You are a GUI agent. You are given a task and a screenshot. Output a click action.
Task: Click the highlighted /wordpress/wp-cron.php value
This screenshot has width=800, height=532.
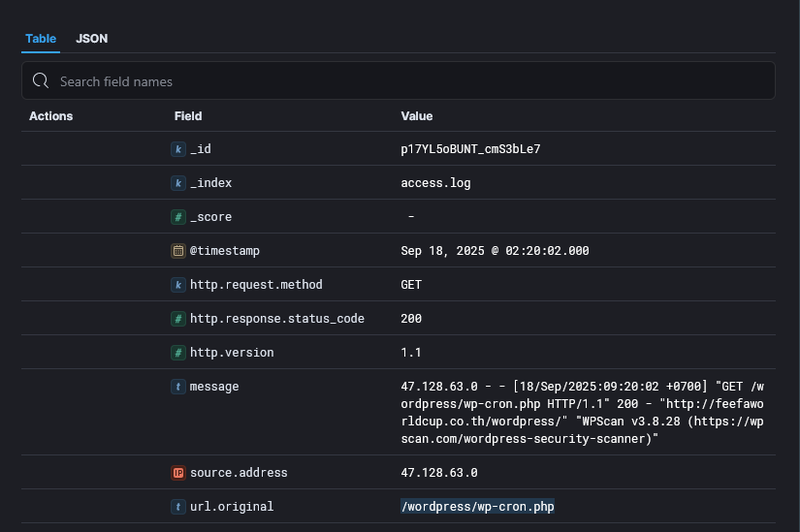(x=478, y=506)
